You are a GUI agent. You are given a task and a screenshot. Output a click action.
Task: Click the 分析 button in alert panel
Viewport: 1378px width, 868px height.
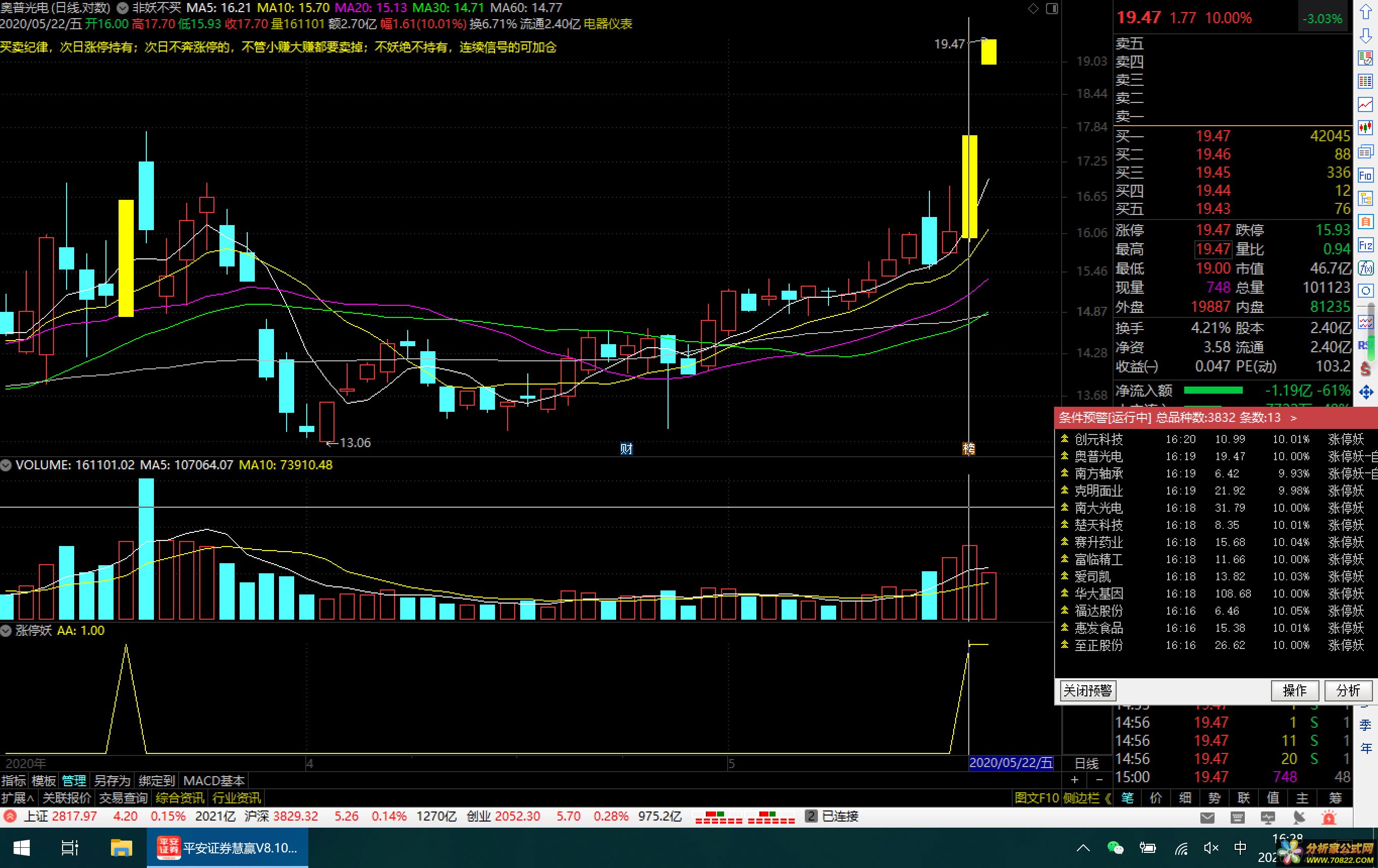pyautogui.click(x=1348, y=691)
